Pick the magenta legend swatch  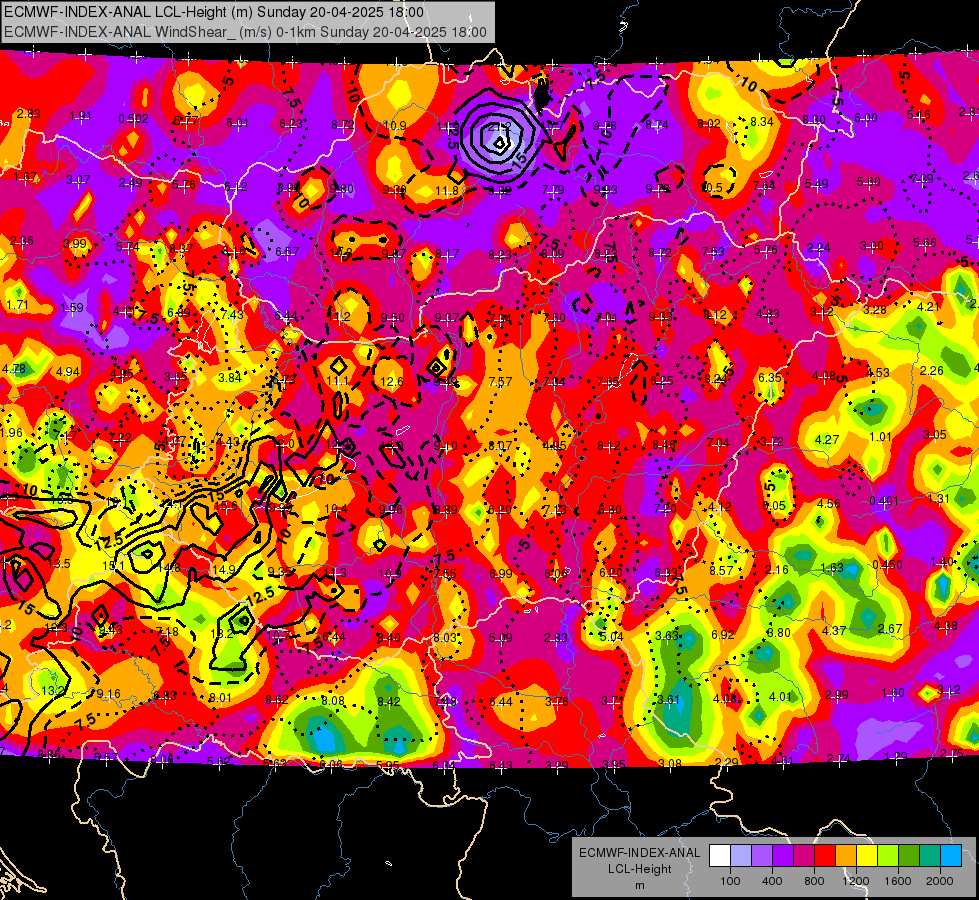click(x=804, y=856)
